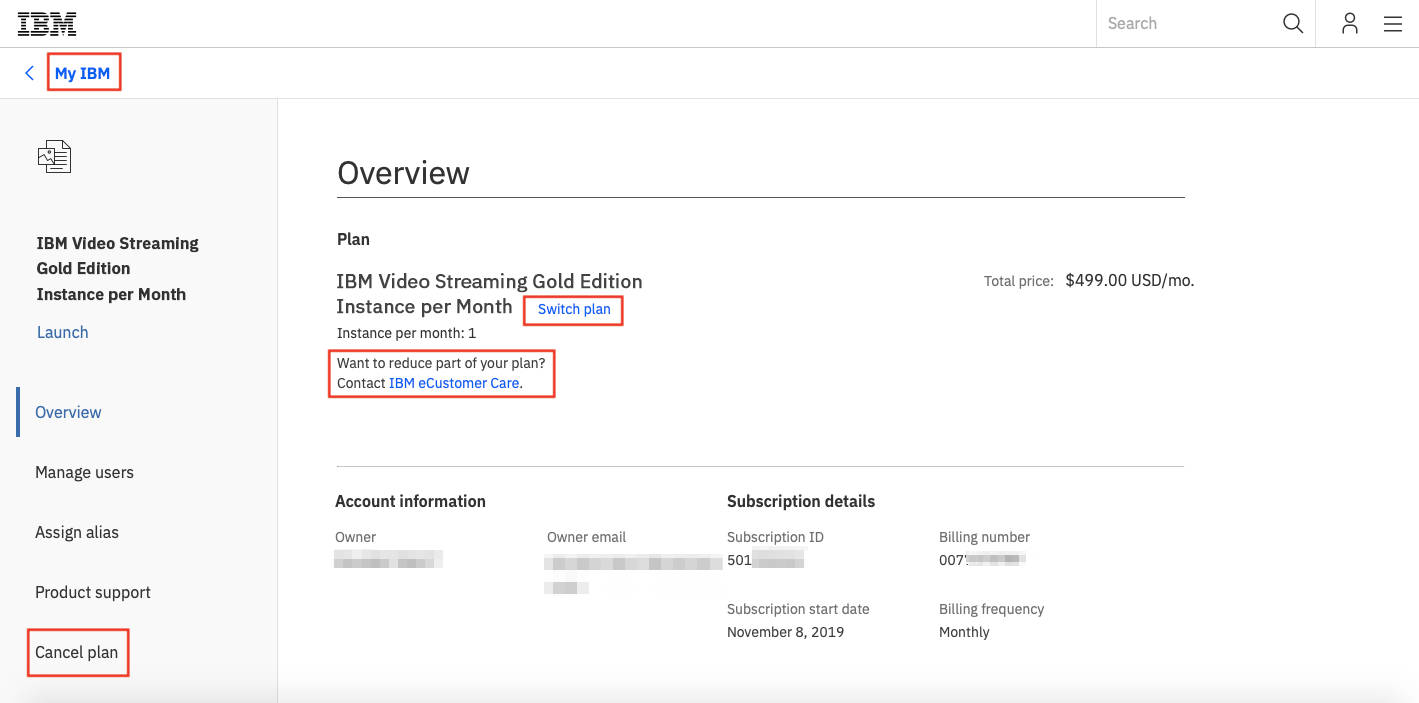
Task: Click the Instance per month: 1 text
Action: 407,333
